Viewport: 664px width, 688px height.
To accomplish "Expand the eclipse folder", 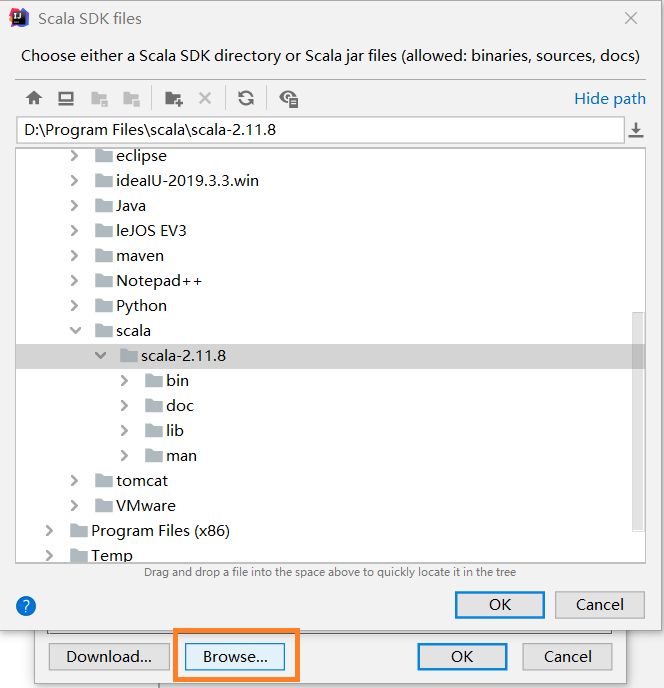I will tap(75, 155).
